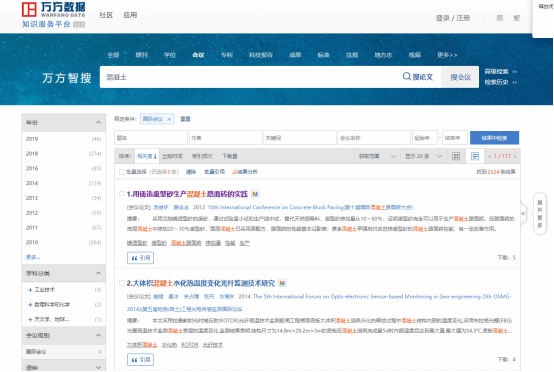Expand the 工业技术 plus icon
The height and width of the screenshot is (372, 554).
point(30,290)
